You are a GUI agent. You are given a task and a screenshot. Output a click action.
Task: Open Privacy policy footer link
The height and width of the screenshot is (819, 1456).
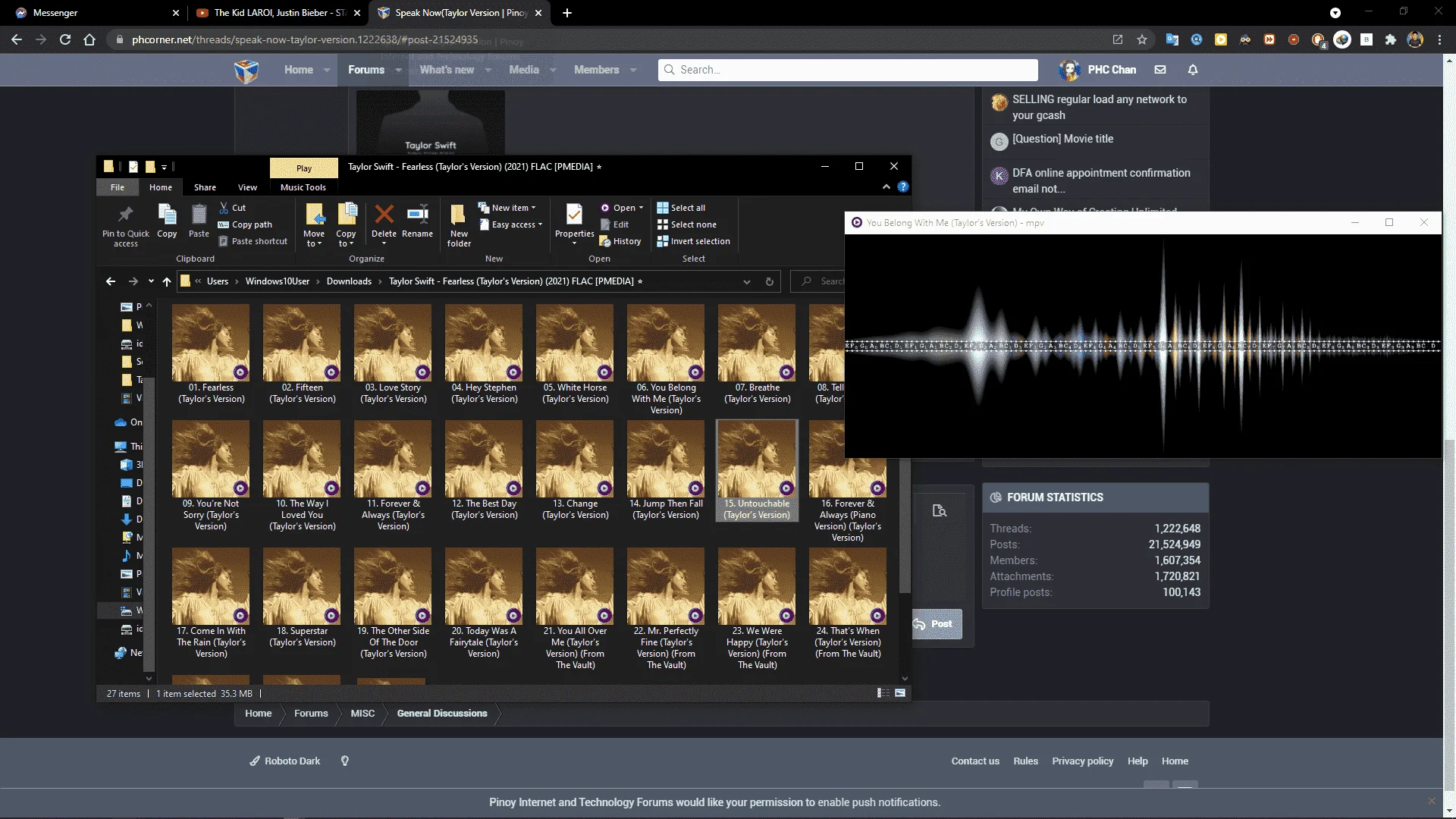pos(1082,761)
